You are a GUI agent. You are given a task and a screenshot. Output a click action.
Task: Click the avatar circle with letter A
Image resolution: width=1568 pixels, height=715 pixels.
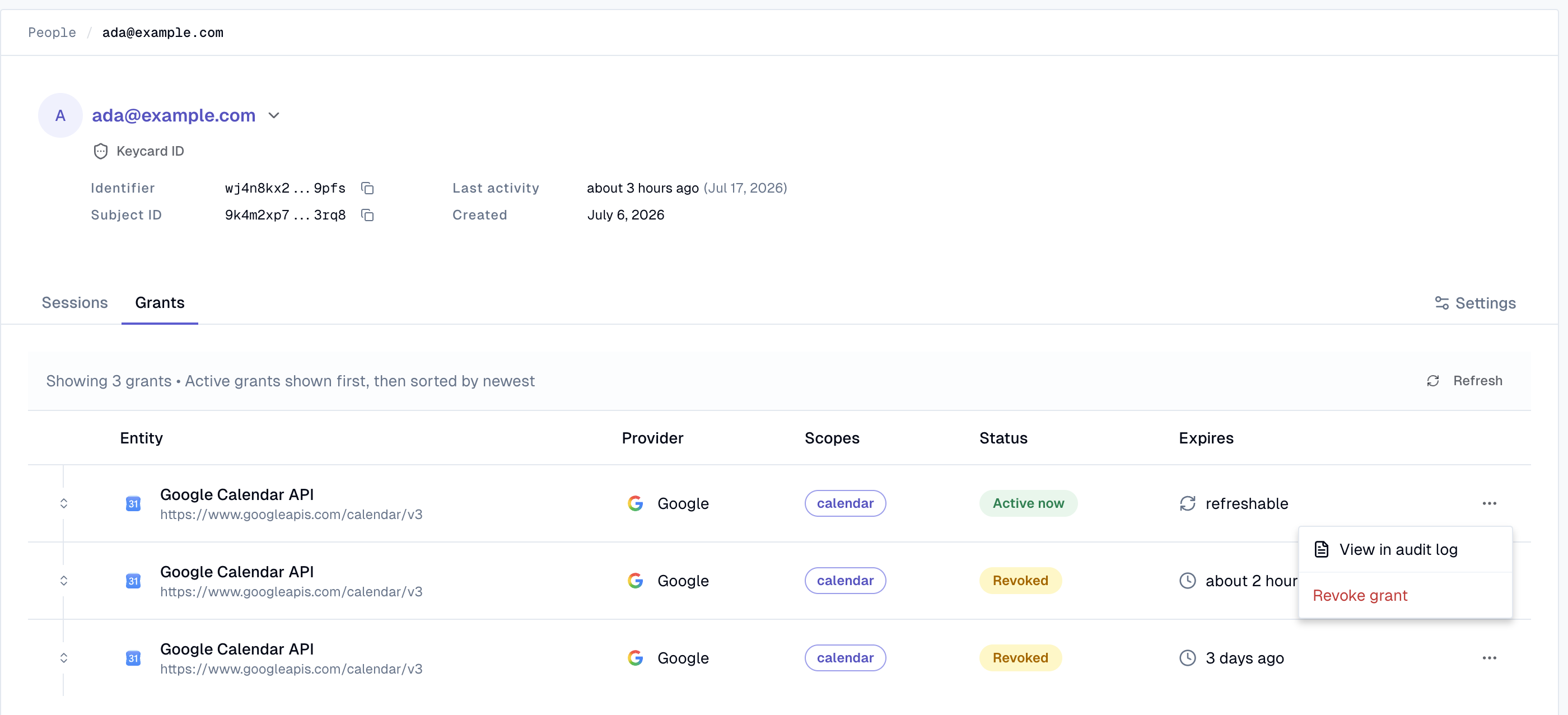pyautogui.click(x=60, y=115)
